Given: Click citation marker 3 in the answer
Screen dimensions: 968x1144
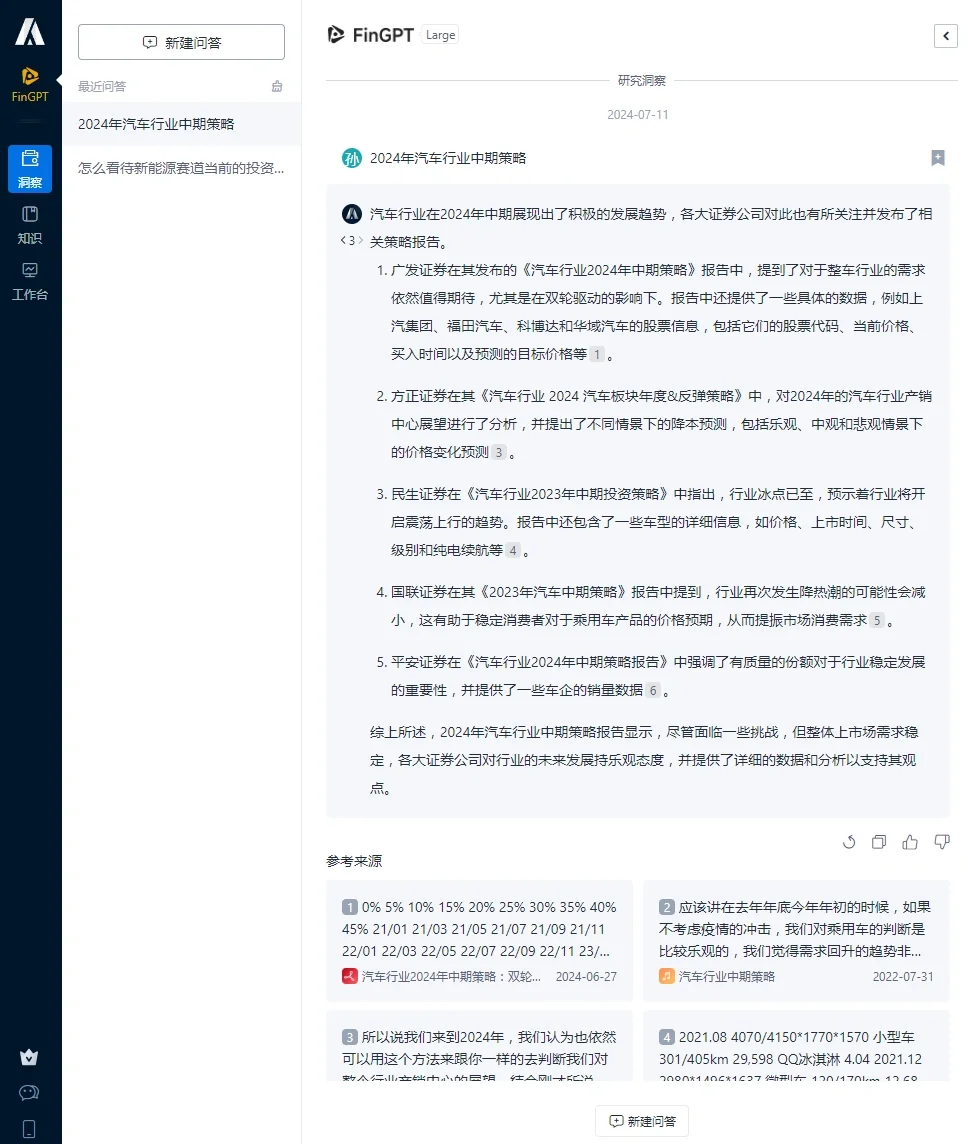Looking at the screenshot, I should point(498,452).
